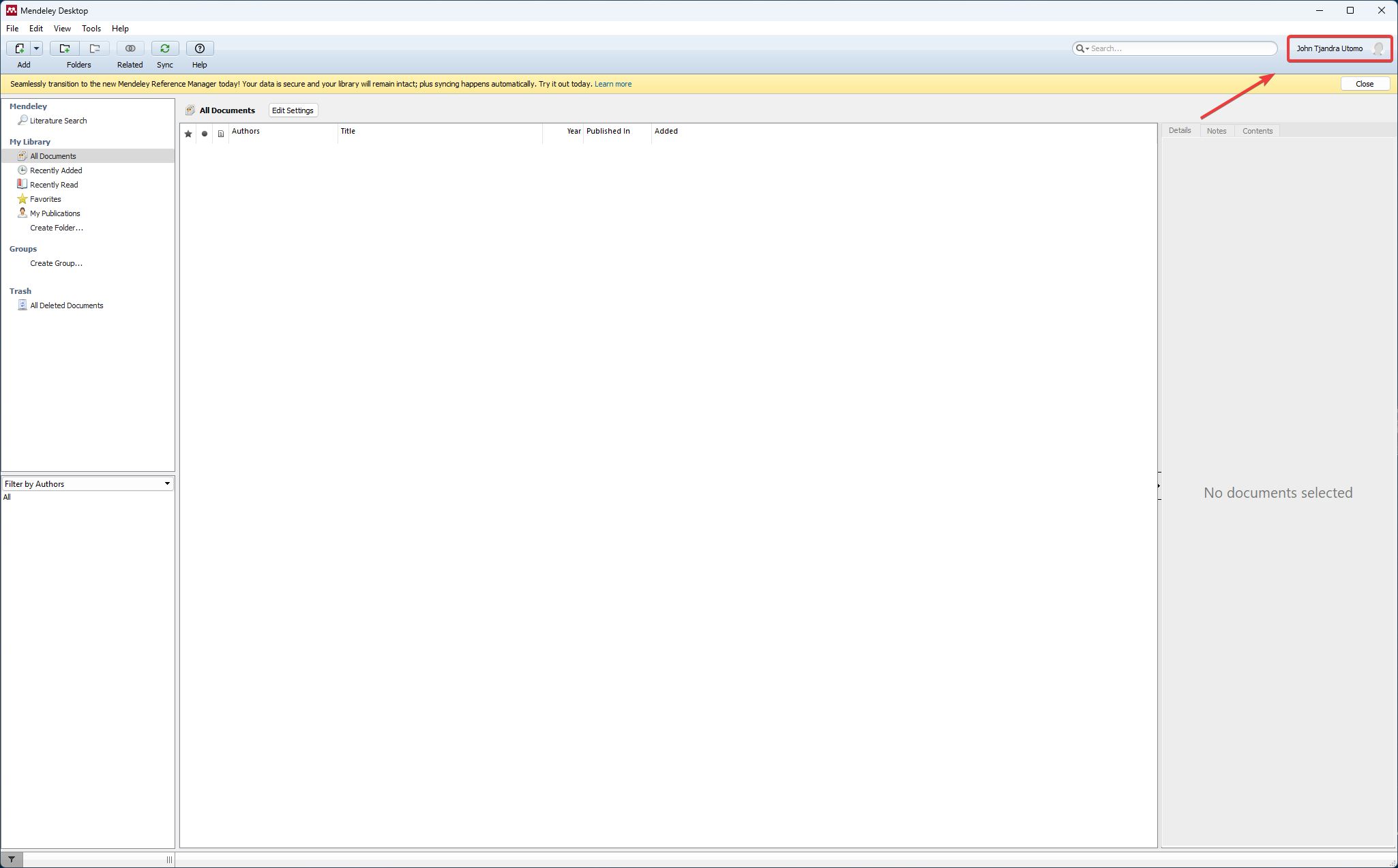Viewport: 1398px width, 868px height.
Task: Click the Mendeley Desktop logo icon
Action: click(x=12, y=10)
